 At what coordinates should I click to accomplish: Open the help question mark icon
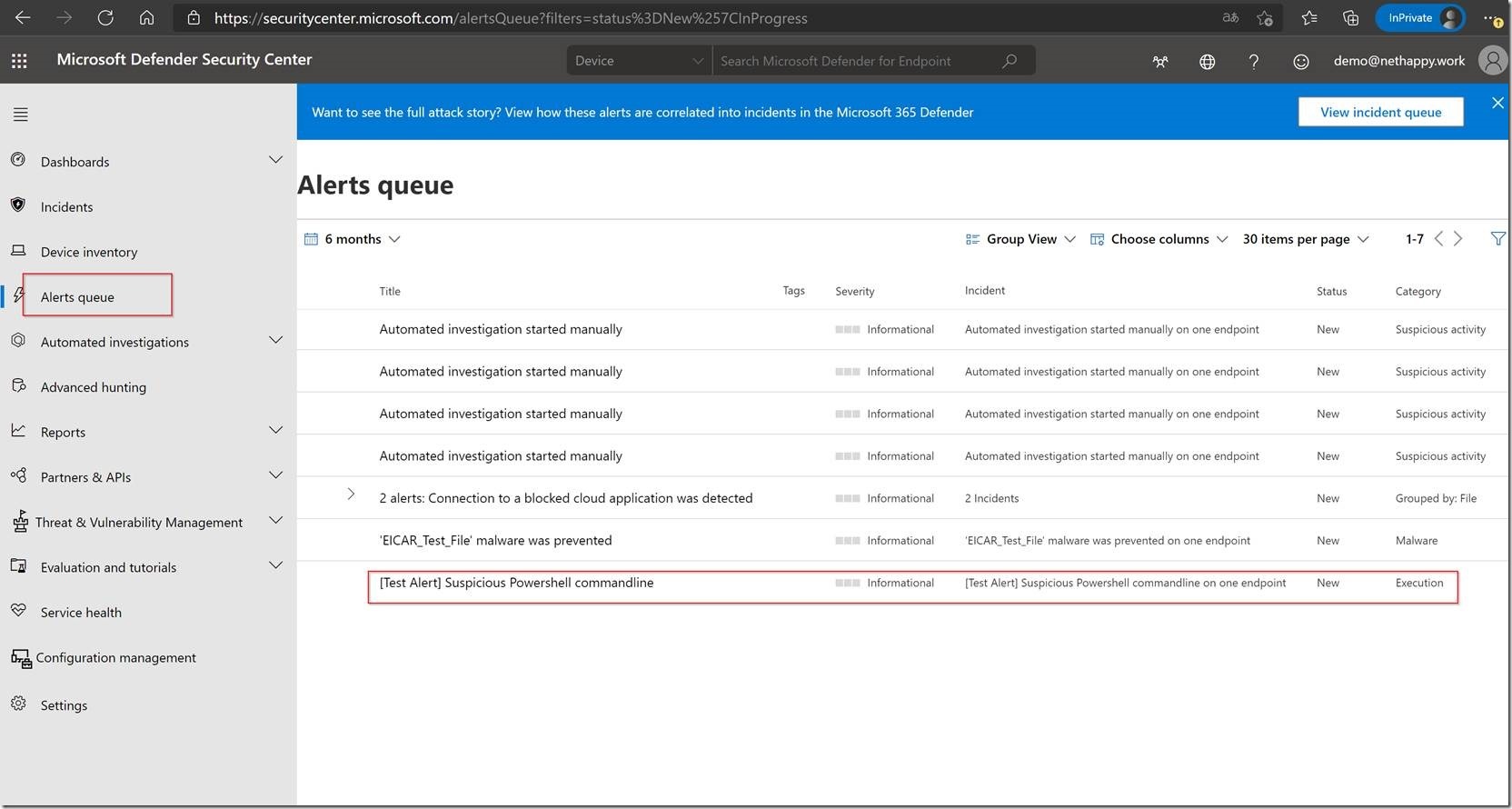(x=1254, y=61)
